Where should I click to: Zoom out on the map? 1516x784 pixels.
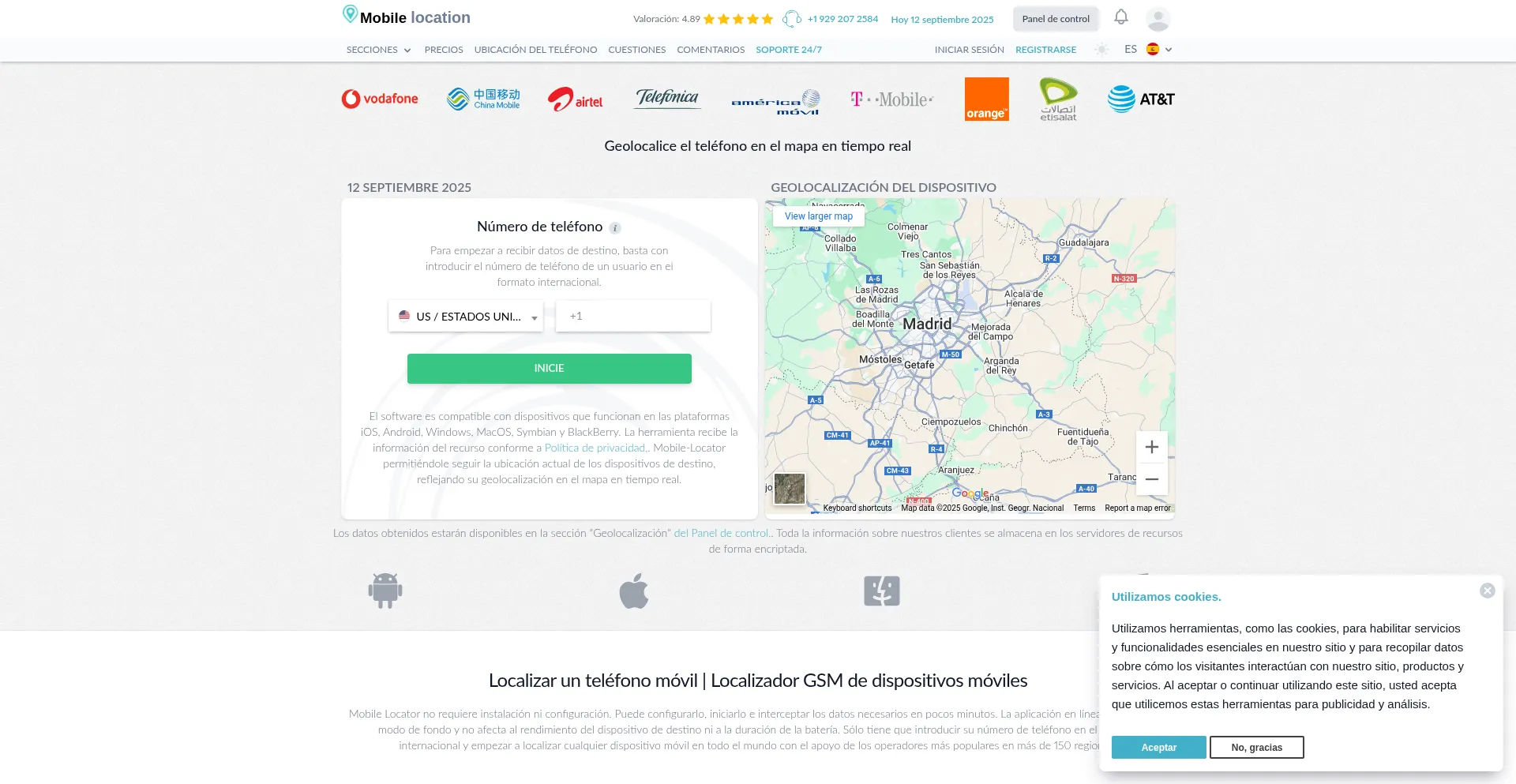1152,479
